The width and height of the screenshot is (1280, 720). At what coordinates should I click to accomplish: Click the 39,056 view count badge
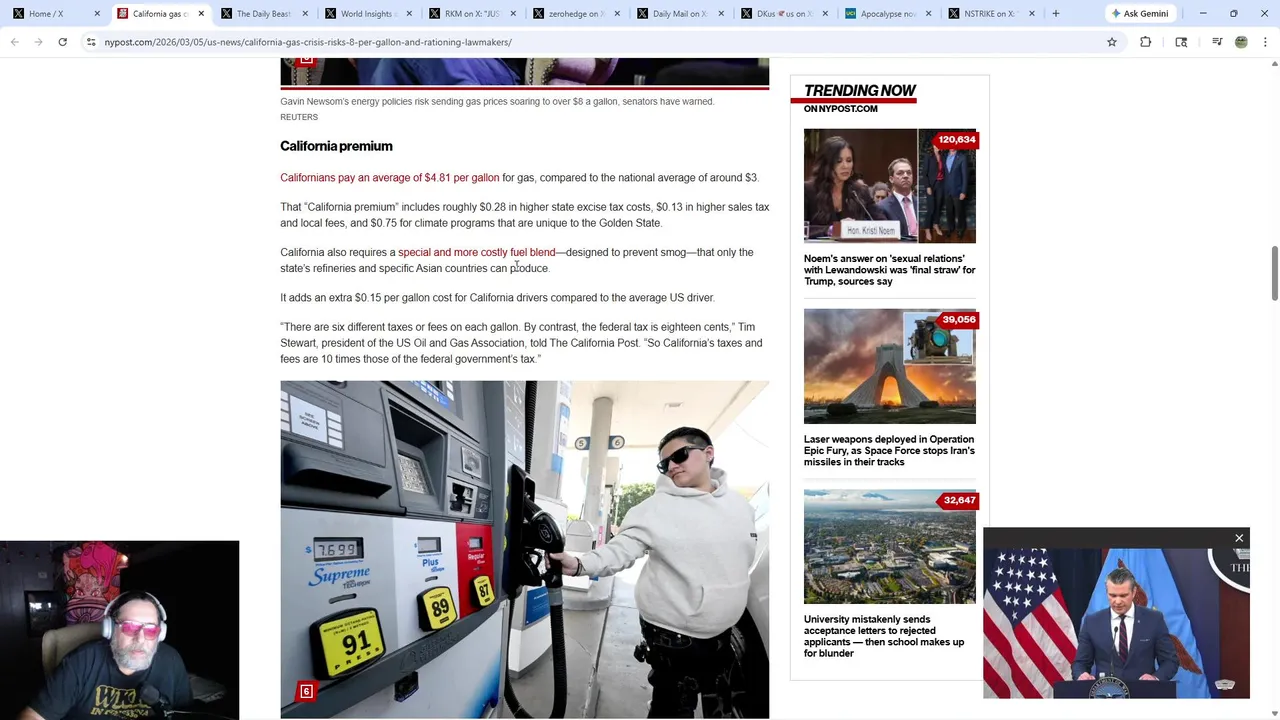(956, 320)
